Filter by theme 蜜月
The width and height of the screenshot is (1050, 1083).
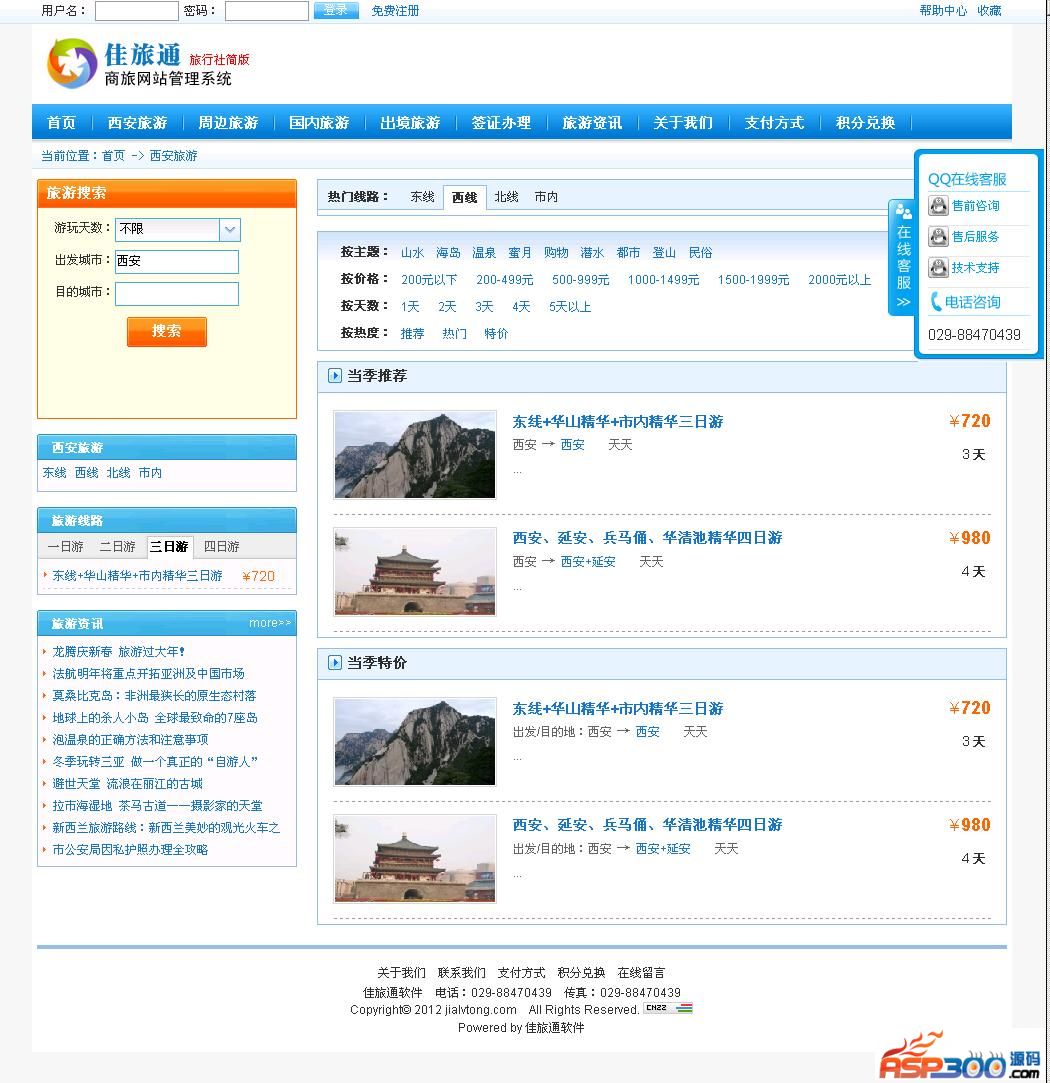point(520,253)
